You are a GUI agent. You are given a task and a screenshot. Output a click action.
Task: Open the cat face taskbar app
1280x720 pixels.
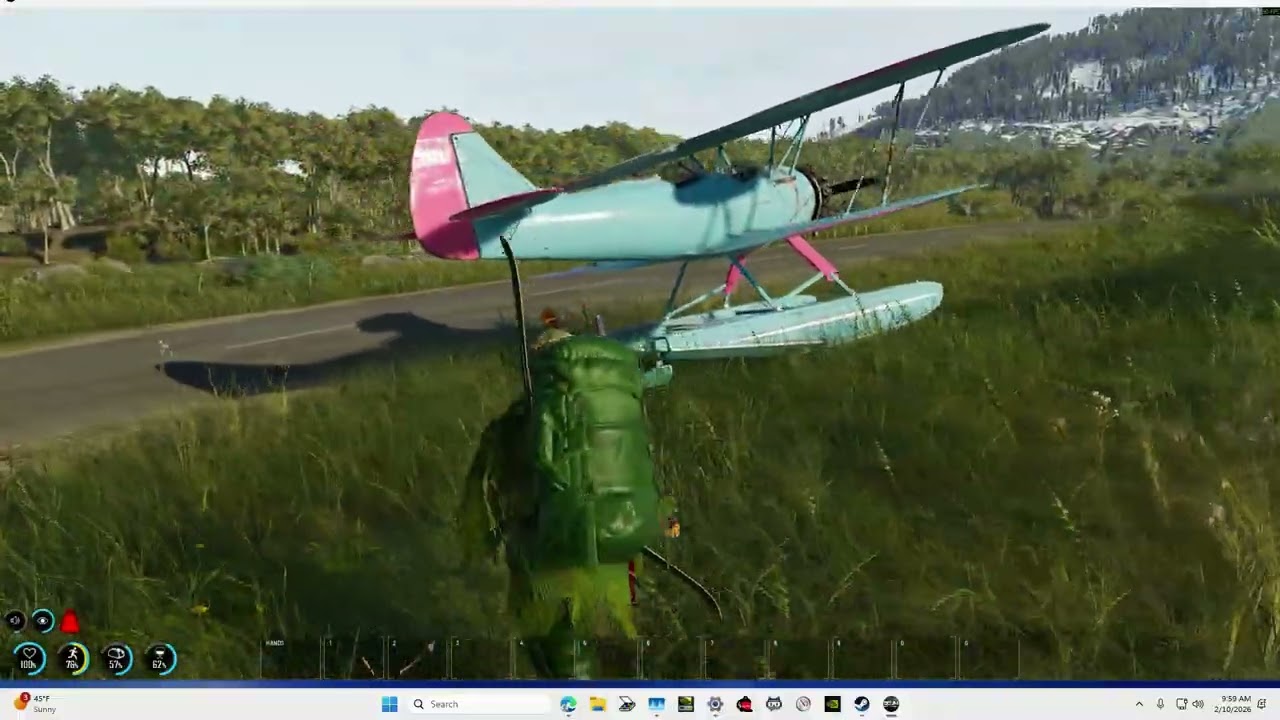click(x=773, y=704)
